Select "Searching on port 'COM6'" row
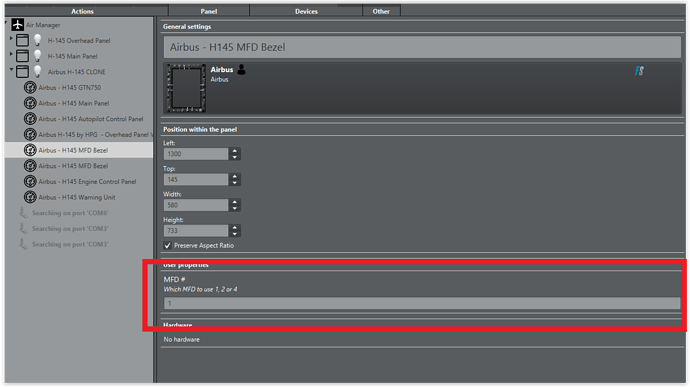 point(70,213)
